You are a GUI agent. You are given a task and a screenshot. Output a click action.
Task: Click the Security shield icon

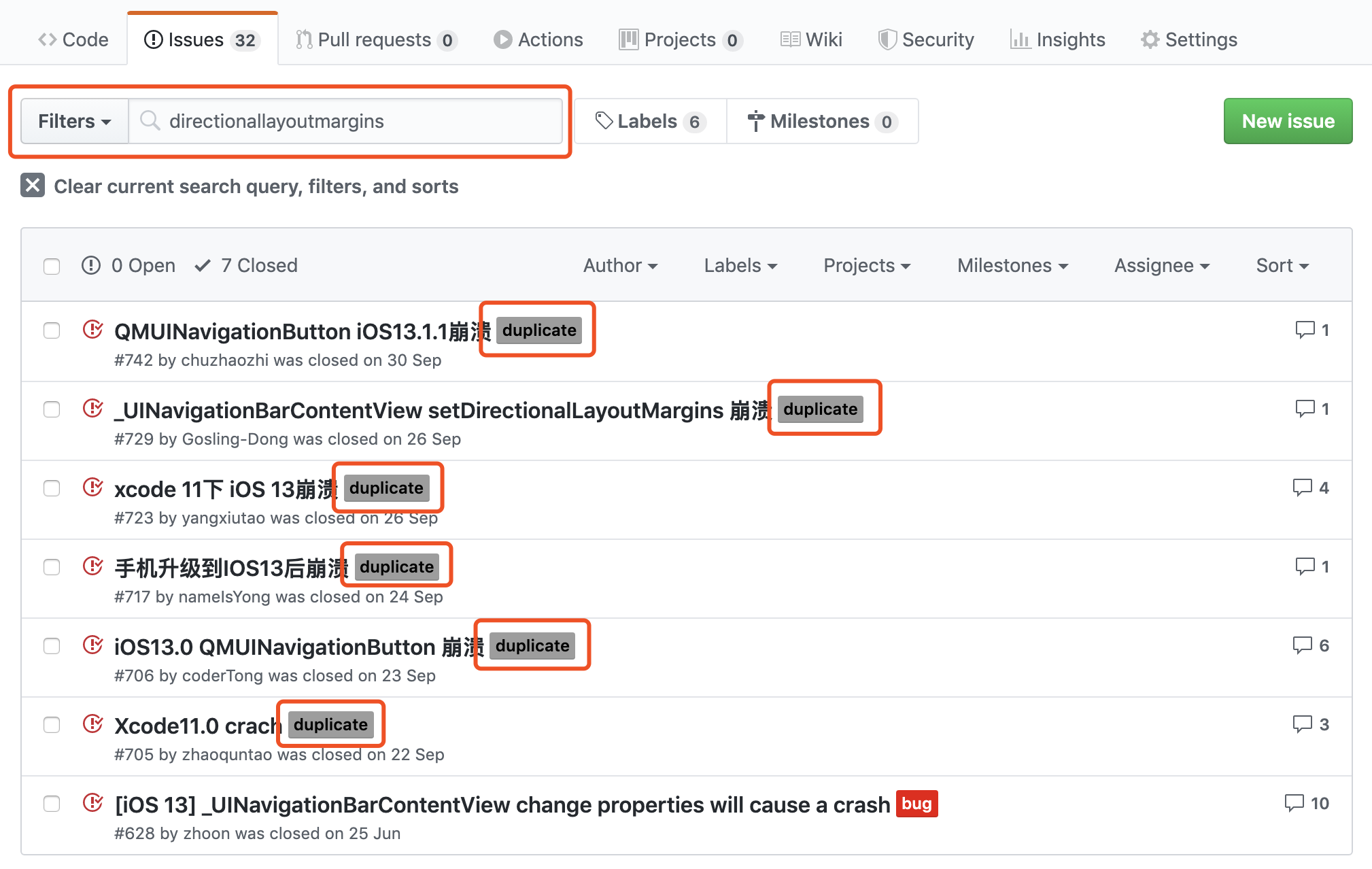(x=887, y=39)
